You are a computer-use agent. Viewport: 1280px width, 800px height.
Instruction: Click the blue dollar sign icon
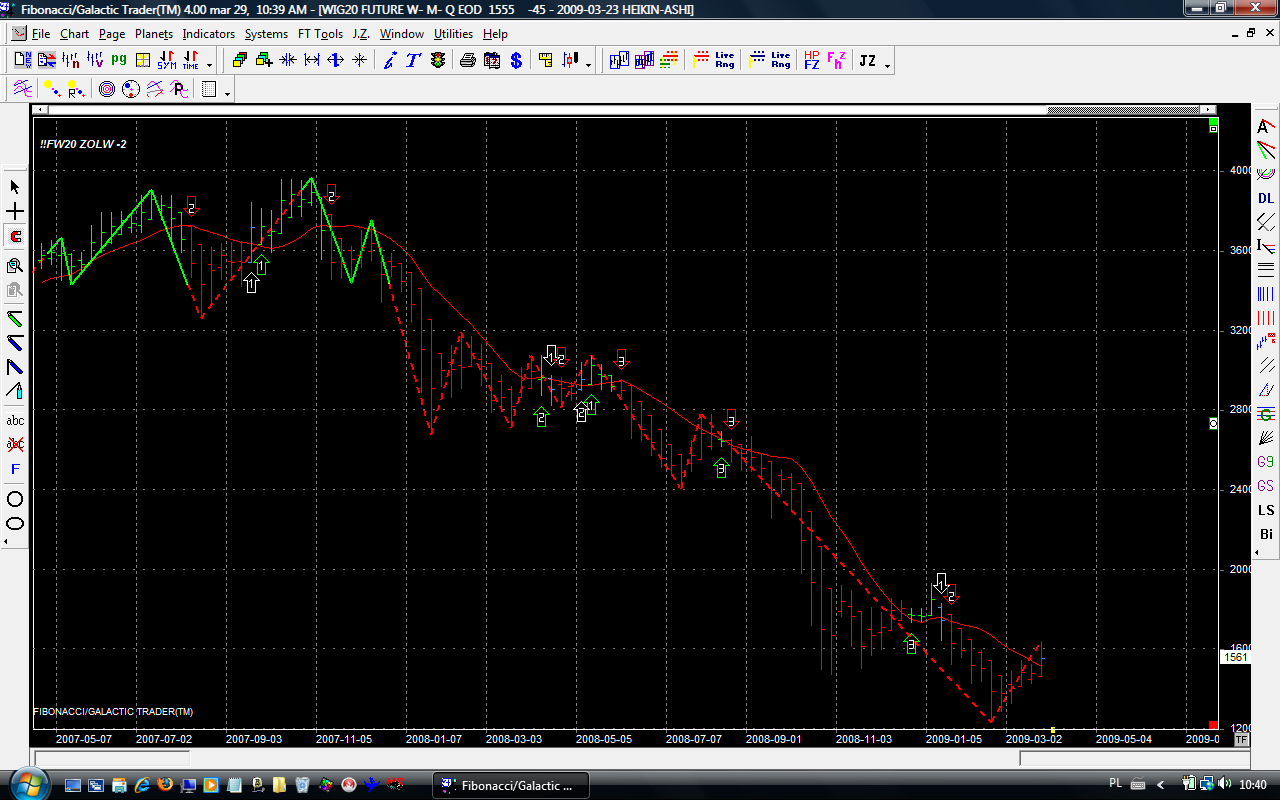tap(516, 61)
